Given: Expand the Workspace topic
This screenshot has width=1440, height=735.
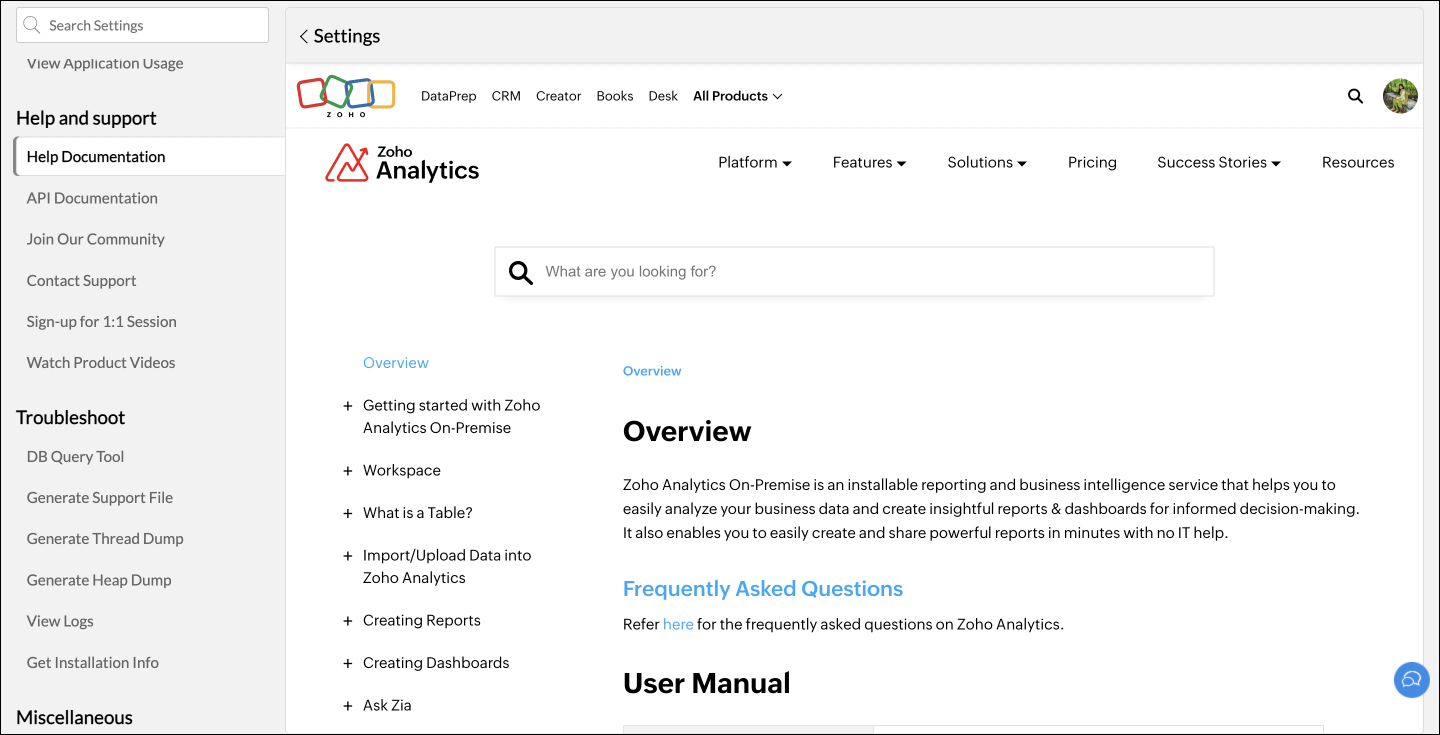Looking at the screenshot, I should tap(348, 471).
